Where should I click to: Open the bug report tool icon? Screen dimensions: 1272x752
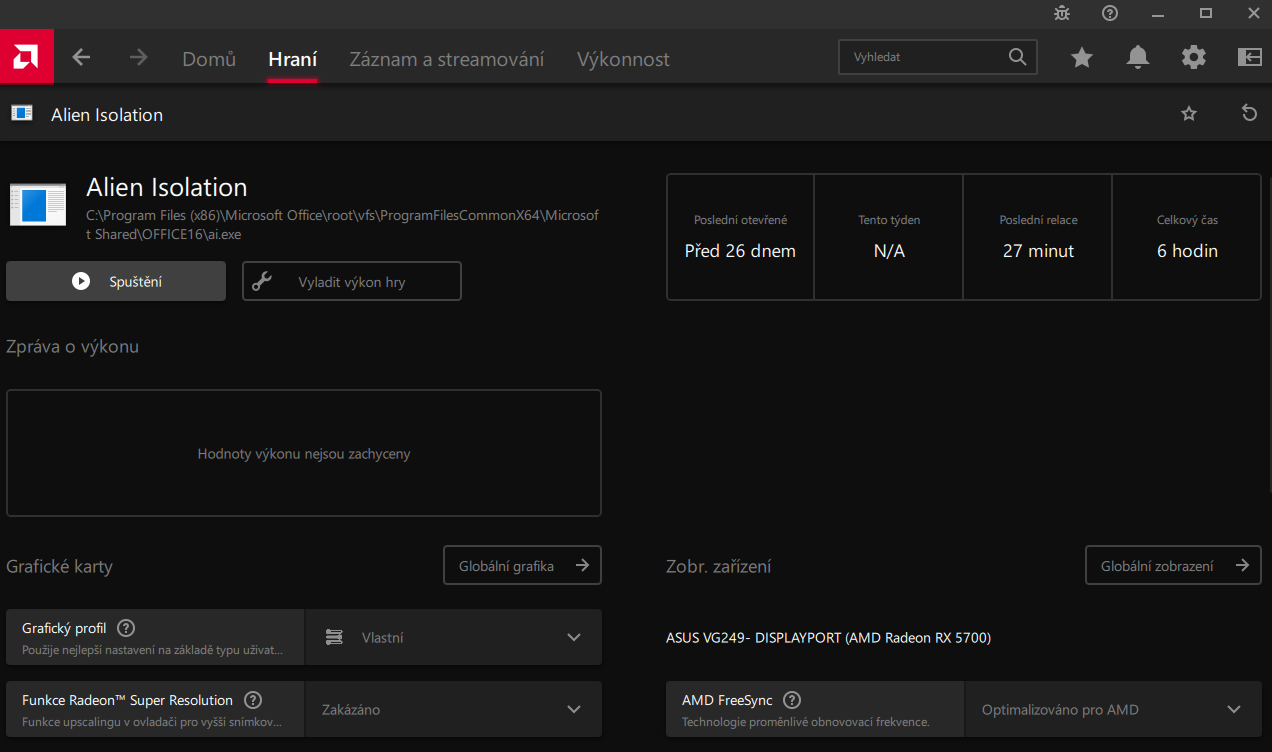coord(1062,13)
